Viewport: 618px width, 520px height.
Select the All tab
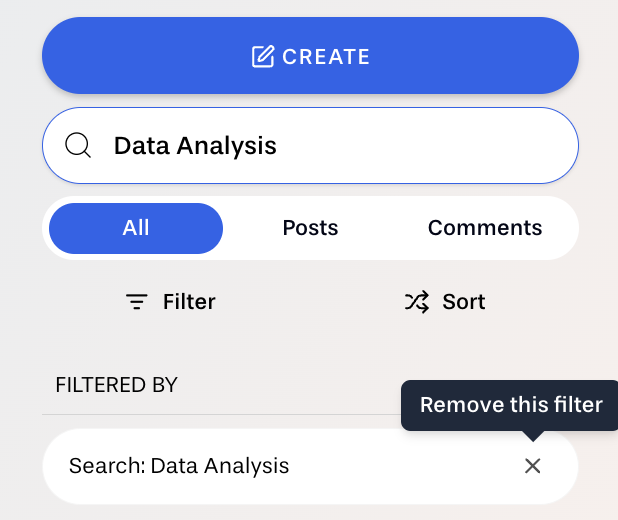[x=136, y=228]
